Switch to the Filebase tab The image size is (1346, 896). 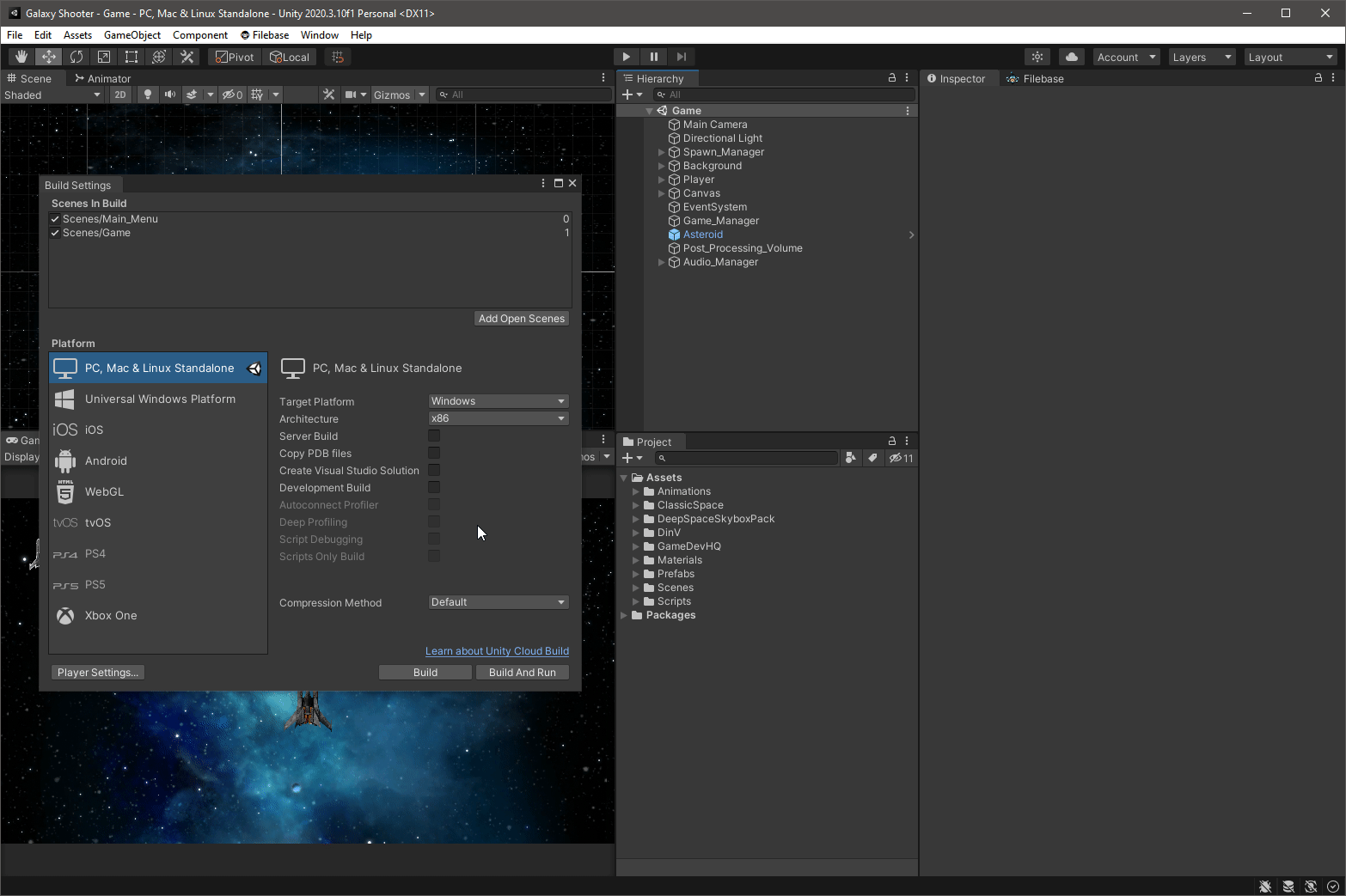tap(1035, 78)
